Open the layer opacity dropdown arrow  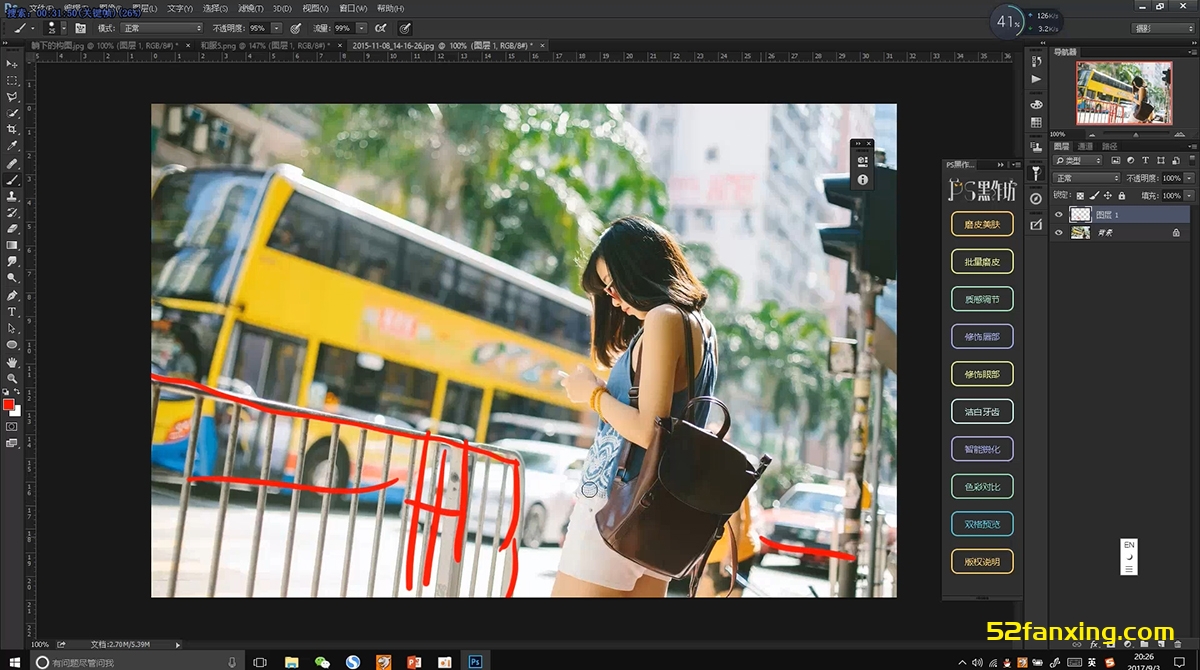click(1187, 178)
